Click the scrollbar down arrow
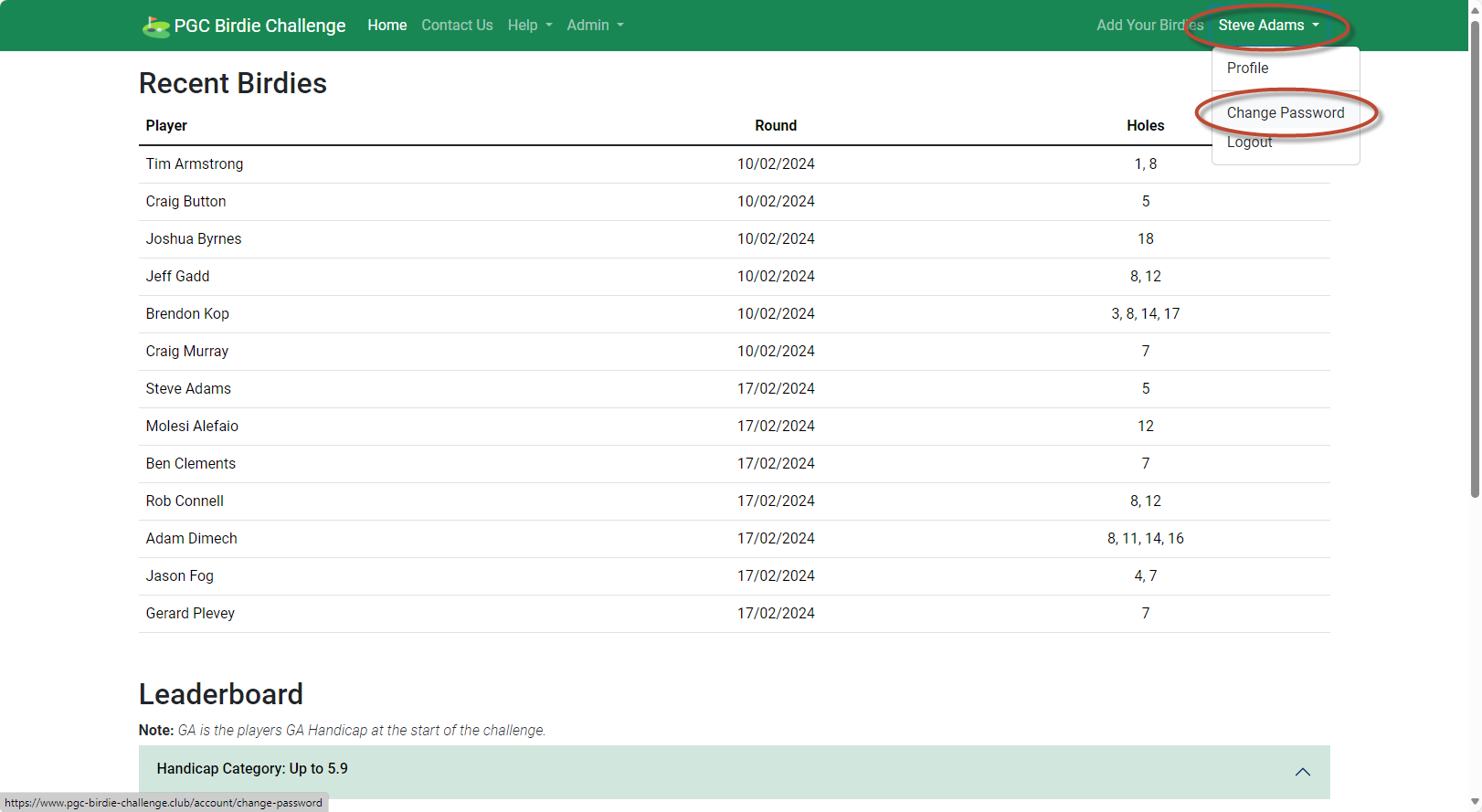The height and width of the screenshot is (812, 1482). coord(1474,803)
